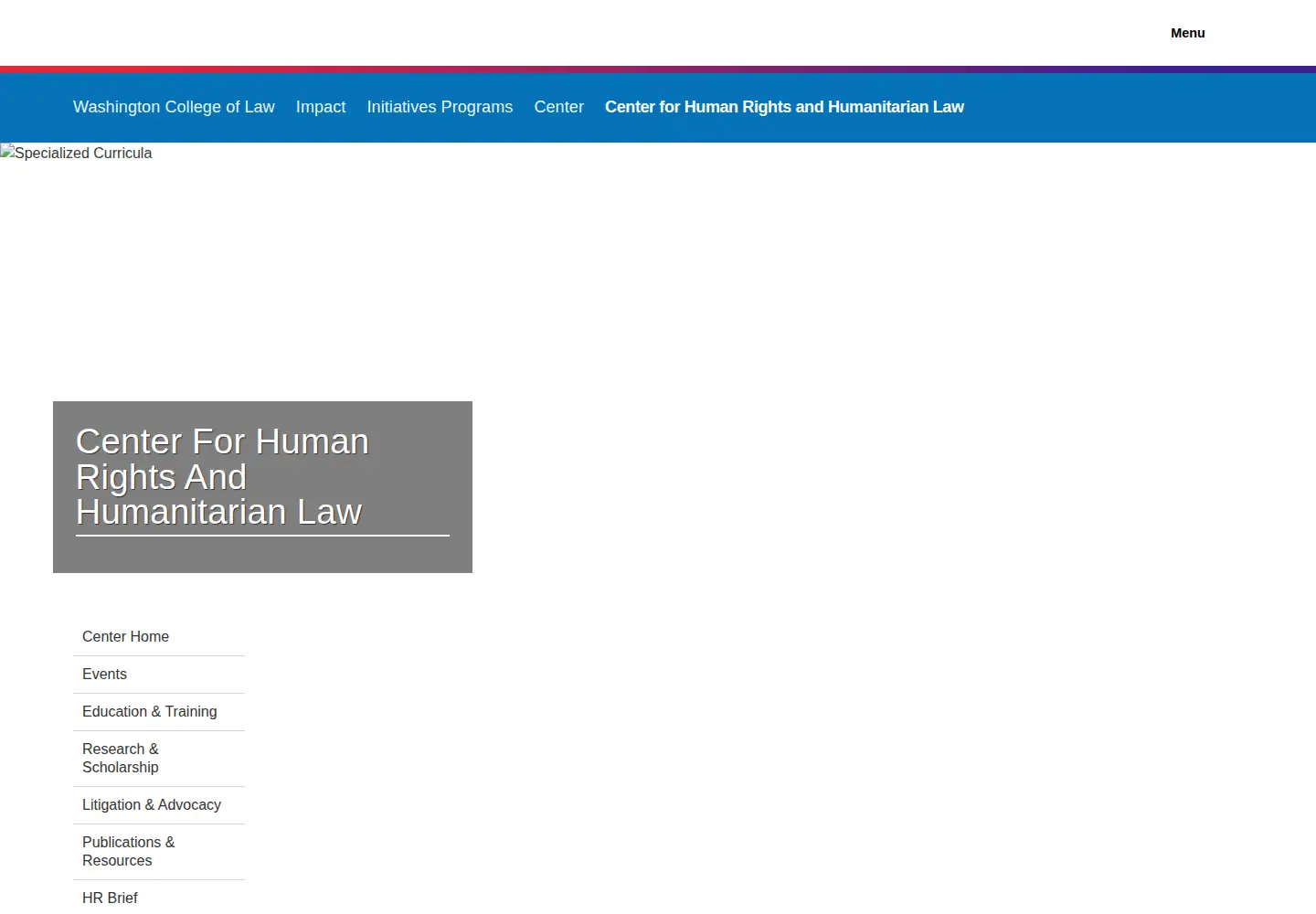The height and width of the screenshot is (914, 1316).
Task: Open Education & Training sidebar item
Action: 159,712
